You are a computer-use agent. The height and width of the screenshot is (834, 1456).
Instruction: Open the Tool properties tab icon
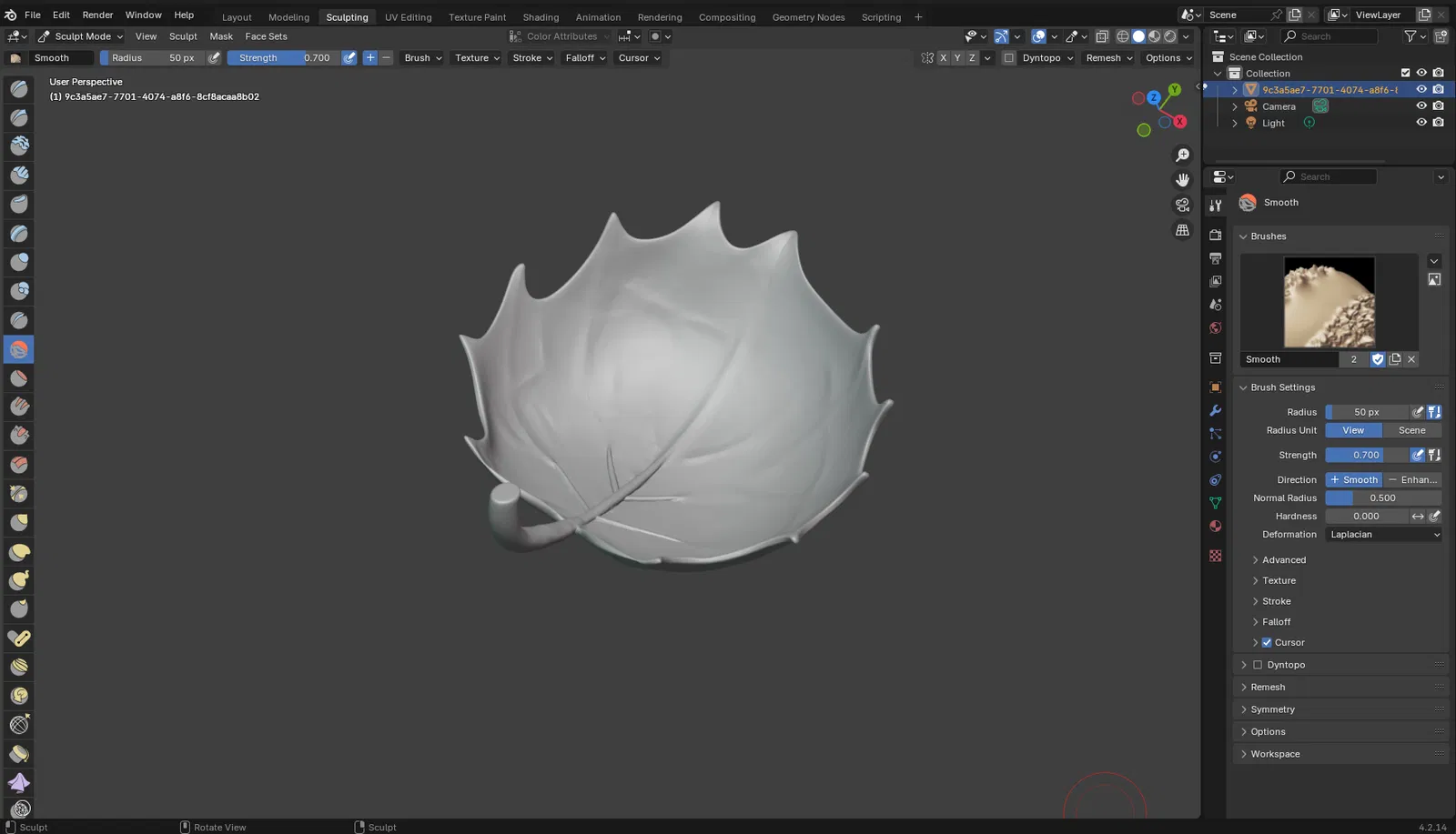(x=1215, y=206)
